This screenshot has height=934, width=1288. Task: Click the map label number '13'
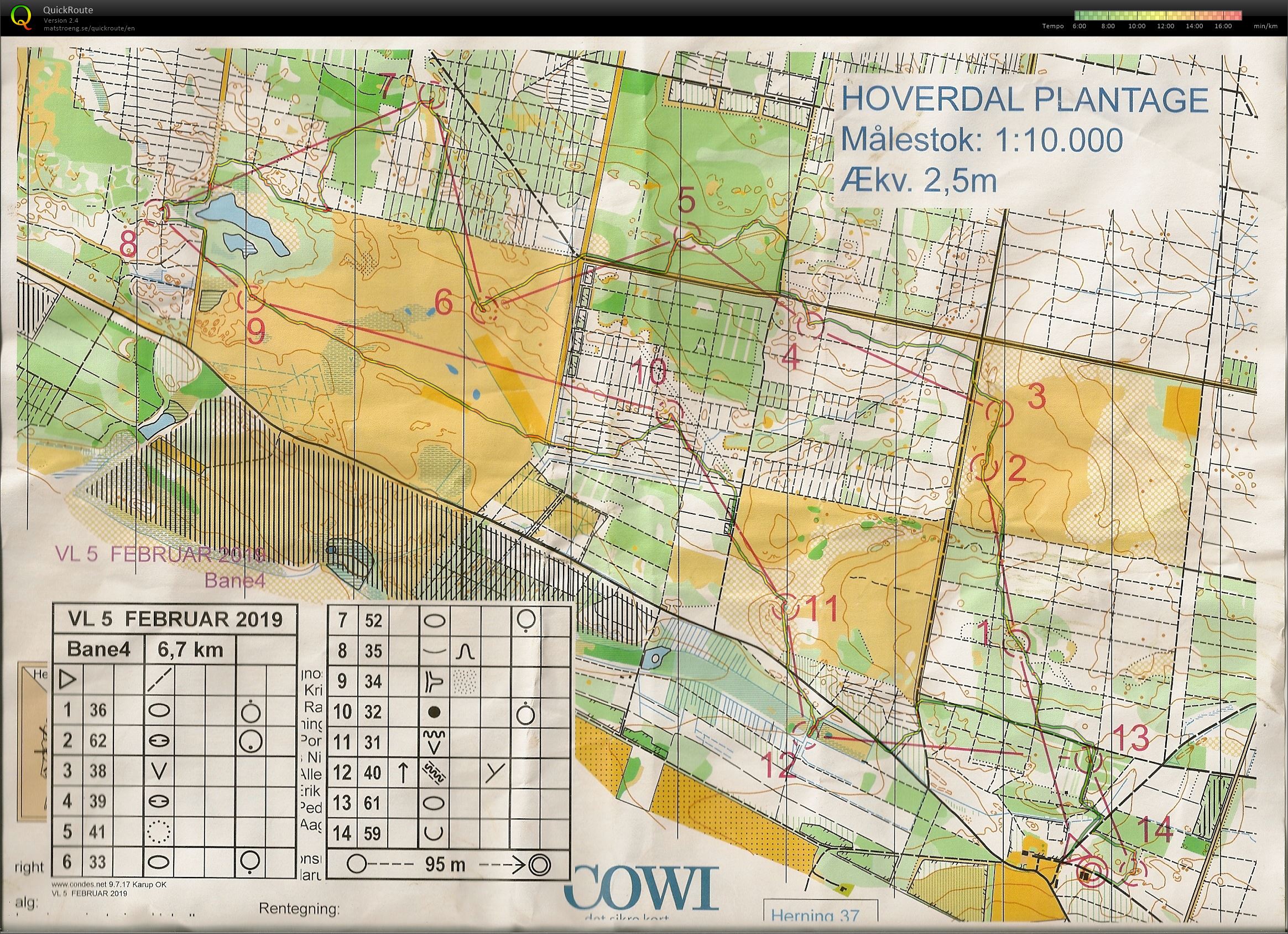click(1131, 739)
